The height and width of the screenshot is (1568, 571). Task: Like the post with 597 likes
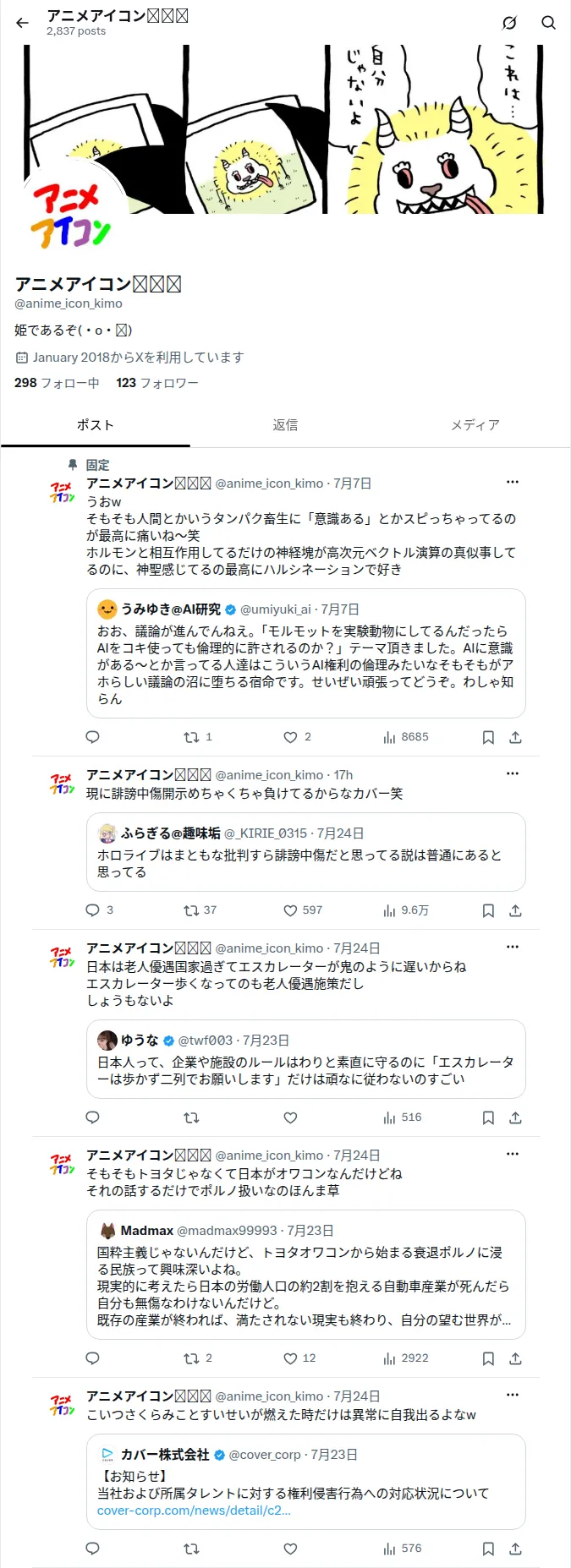(x=303, y=910)
